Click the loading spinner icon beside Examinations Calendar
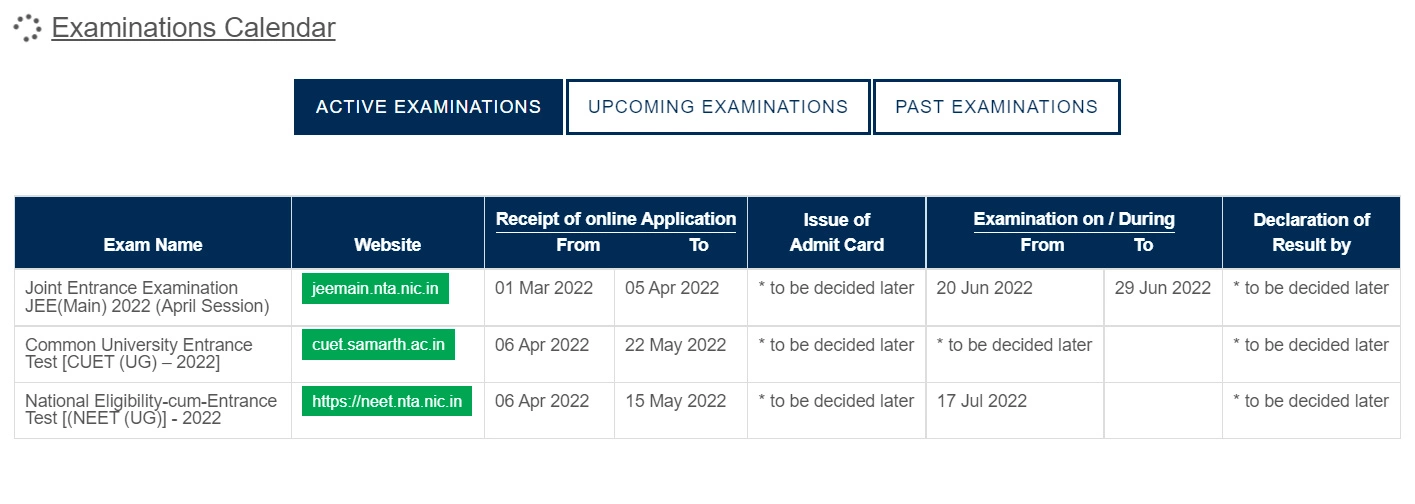Screen dimensions: 1415x504 [x=27, y=28]
